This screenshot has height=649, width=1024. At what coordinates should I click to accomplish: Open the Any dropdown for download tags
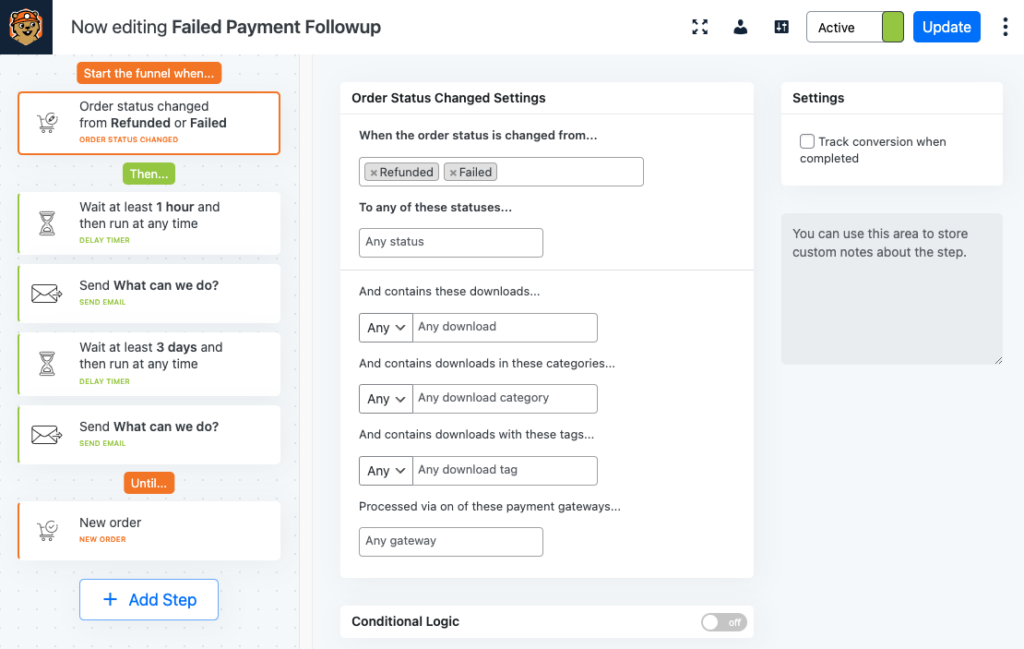coord(386,471)
